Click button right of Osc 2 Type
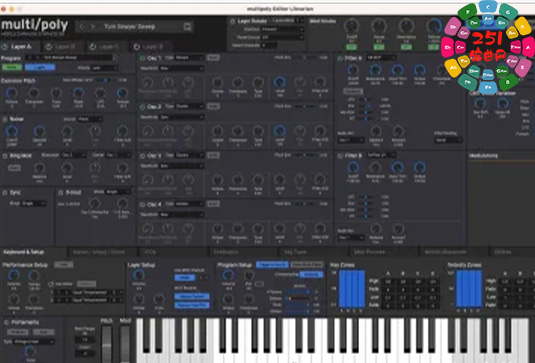Screen dimensions: 535x363 tap(213, 107)
